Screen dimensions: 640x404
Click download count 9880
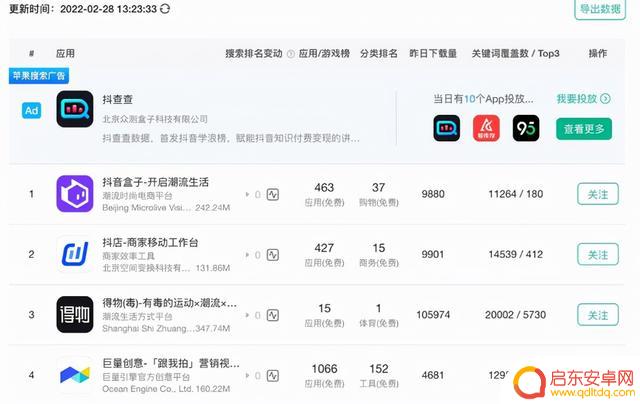(433, 194)
